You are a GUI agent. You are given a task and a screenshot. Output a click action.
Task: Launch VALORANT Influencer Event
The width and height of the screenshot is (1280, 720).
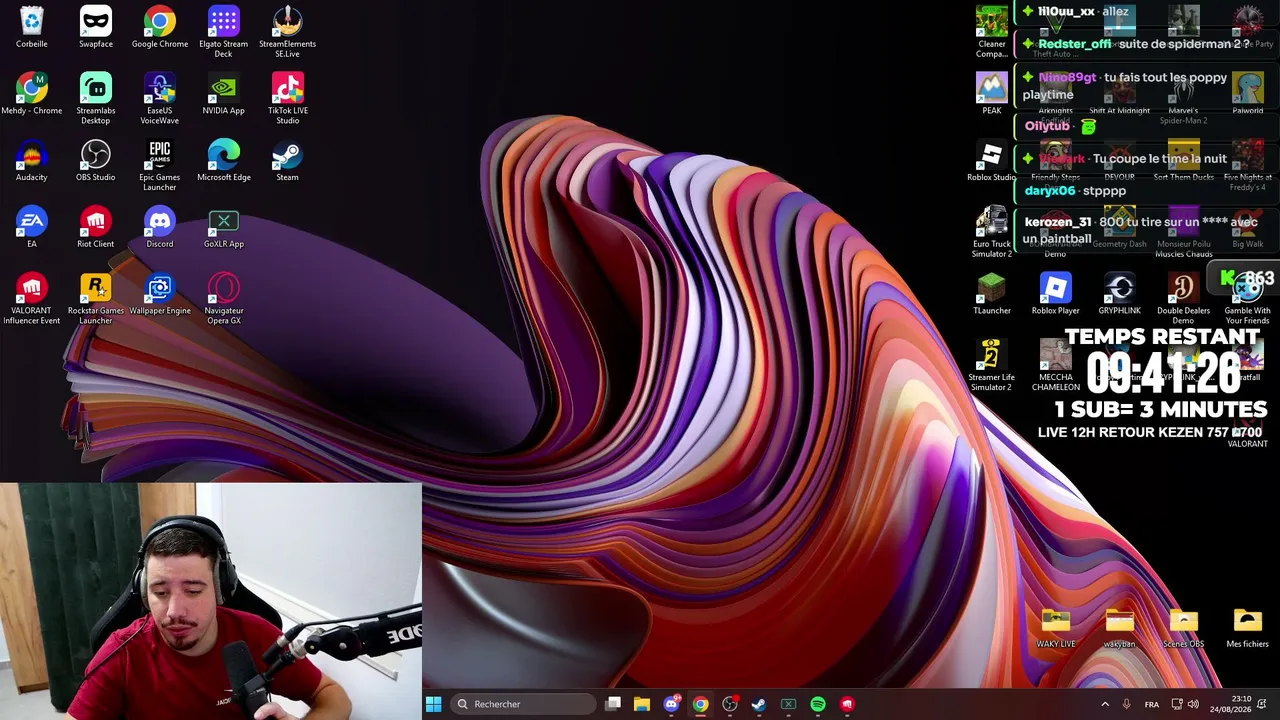point(32,298)
